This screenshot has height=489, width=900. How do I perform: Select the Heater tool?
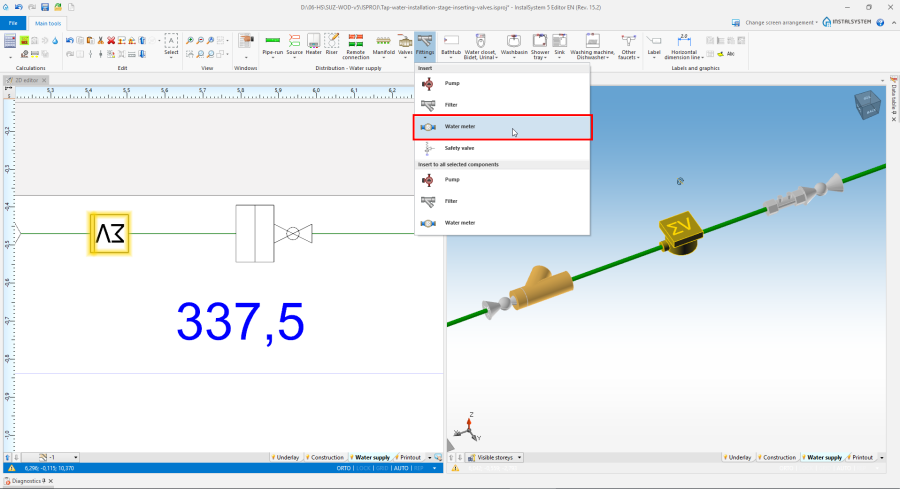coord(313,43)
